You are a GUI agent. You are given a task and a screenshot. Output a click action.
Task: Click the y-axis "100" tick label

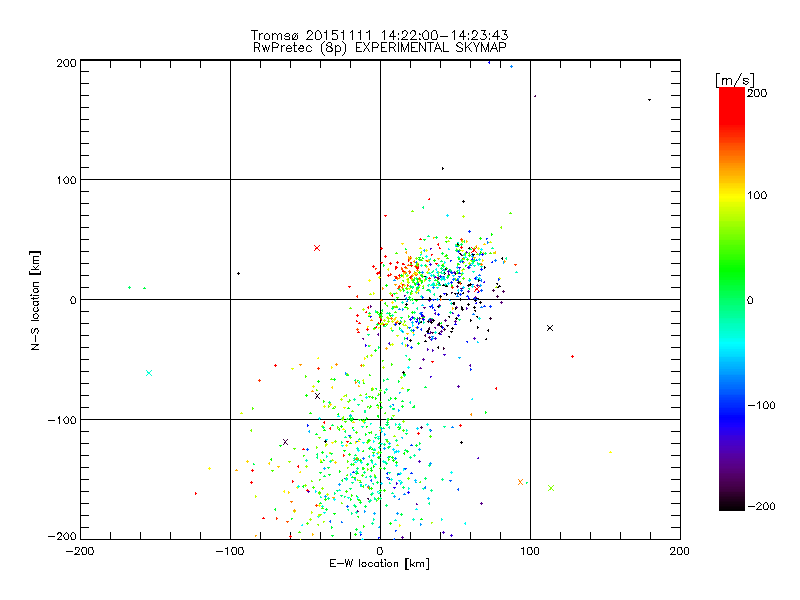tap(67, 180)
